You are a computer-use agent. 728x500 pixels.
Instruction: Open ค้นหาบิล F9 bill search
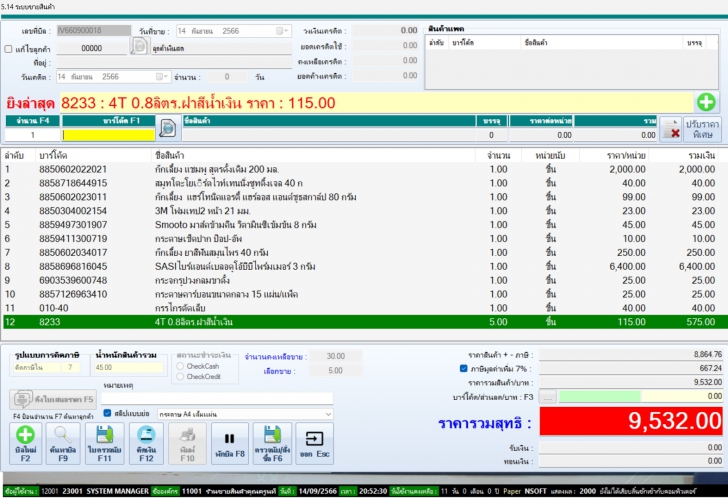tap(63, 443)
